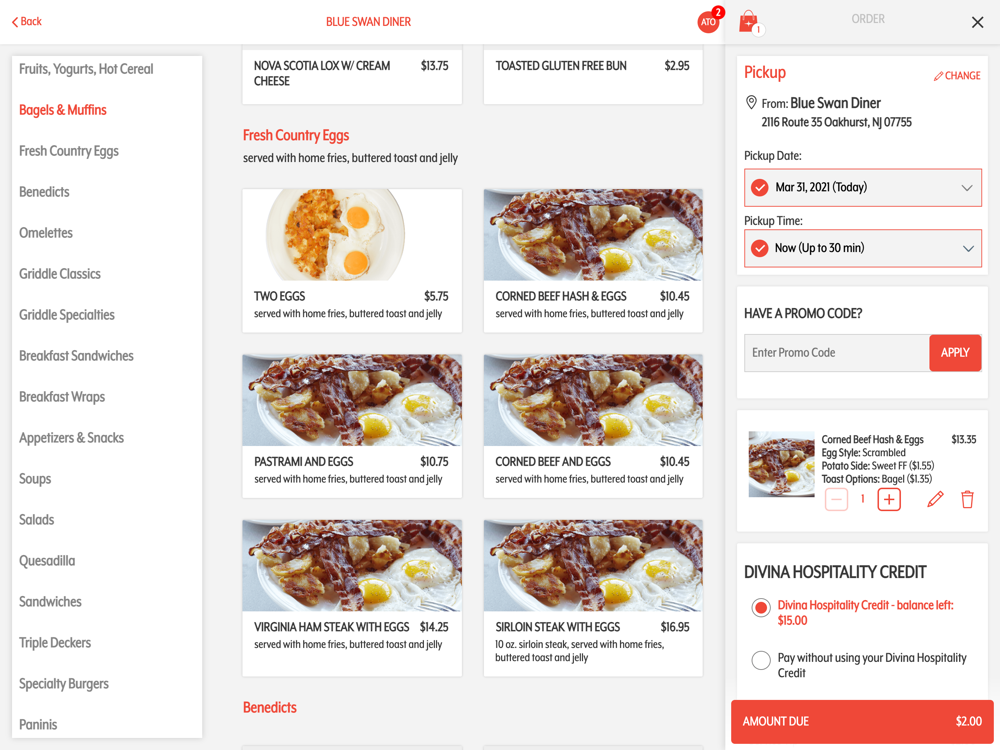Open the Omelettes menu category
Image resolution: width=1000 pixels, height=750 pixels.
pos(46,233)
